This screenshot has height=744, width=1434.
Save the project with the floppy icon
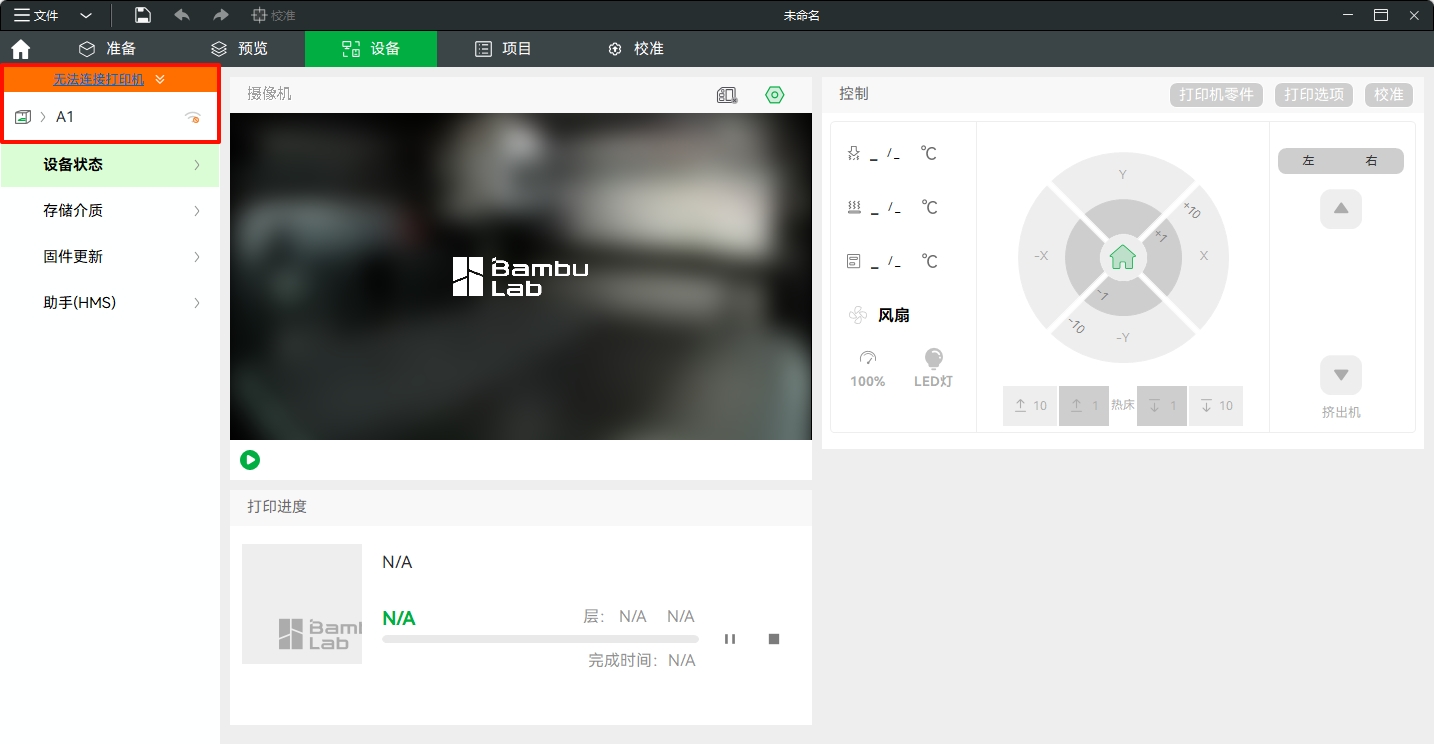pos(143,15)
